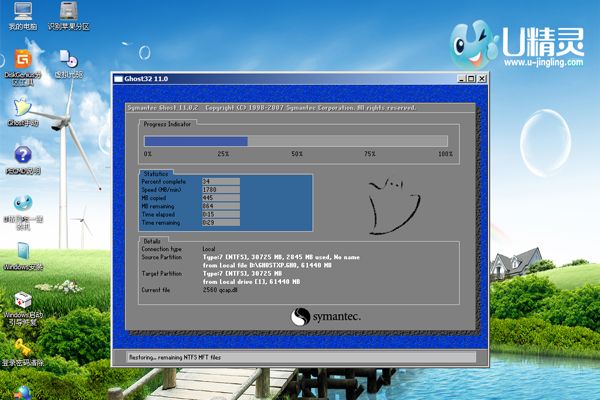Launch the Ghost手动 desktop shortcut
Image resolution: width=600 pixels, height=400 pixels.
(20, 108)
